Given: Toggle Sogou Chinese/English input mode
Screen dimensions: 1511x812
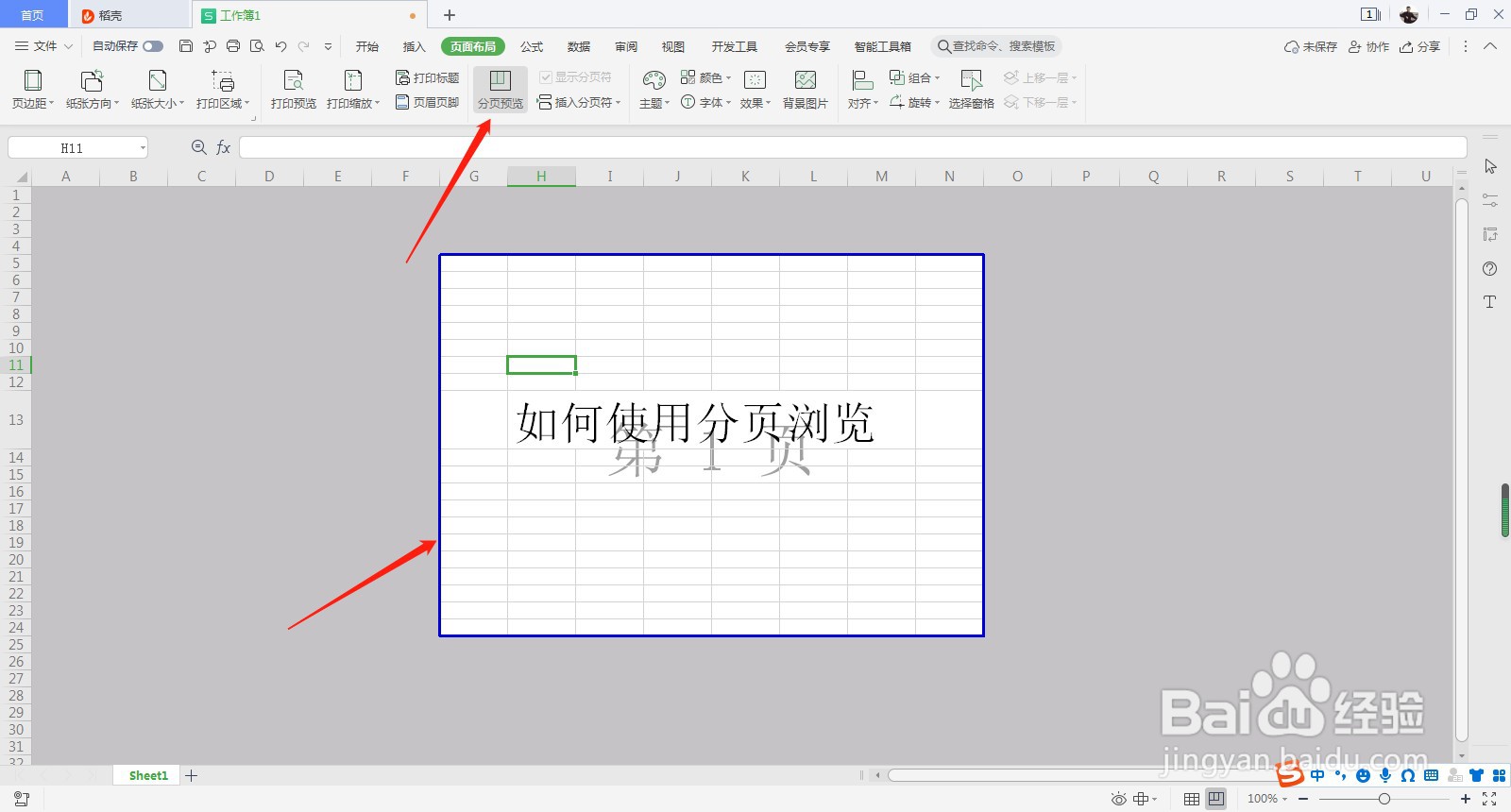Looking at the screenshot, I should 1317,775.
